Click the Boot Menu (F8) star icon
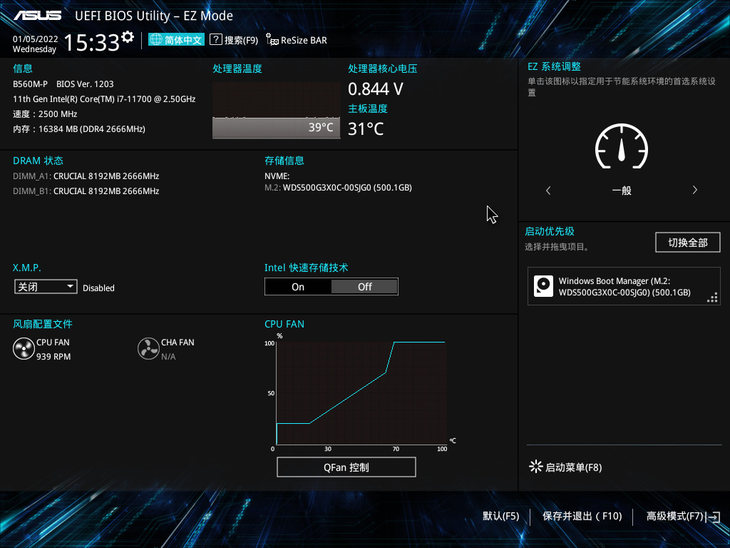 coord(534,467)
